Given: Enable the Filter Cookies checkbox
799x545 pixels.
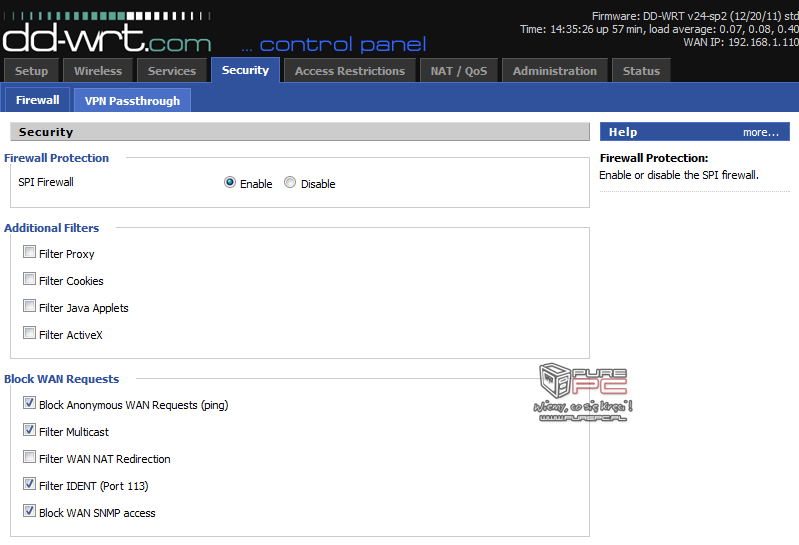Looking at the screenshot, I should tap(30, 280).
